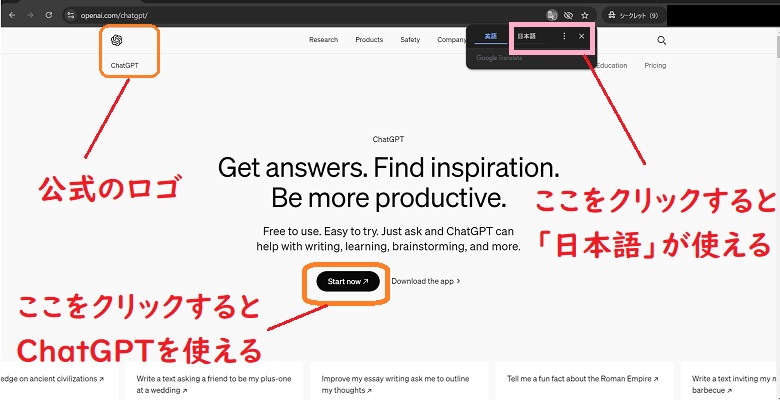Bookmark page with the star icon
The width and height of the screenshot is (780, 400).
585,15
